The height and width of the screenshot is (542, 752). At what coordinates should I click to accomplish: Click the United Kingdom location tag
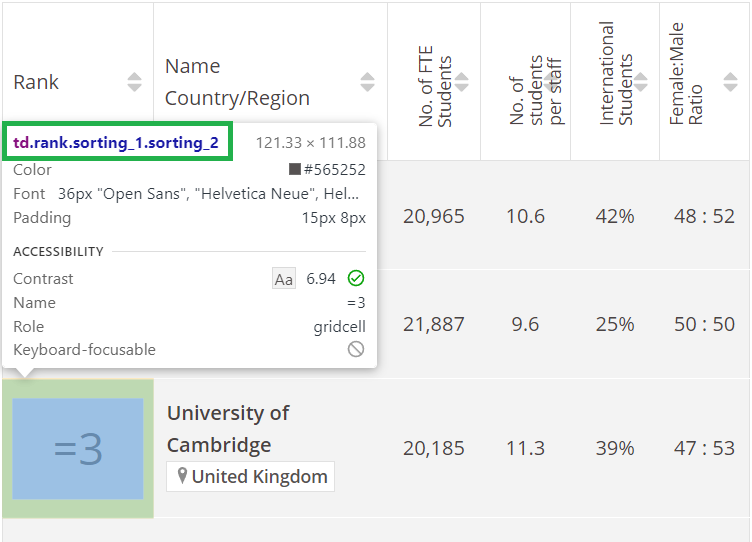point(250,477)
